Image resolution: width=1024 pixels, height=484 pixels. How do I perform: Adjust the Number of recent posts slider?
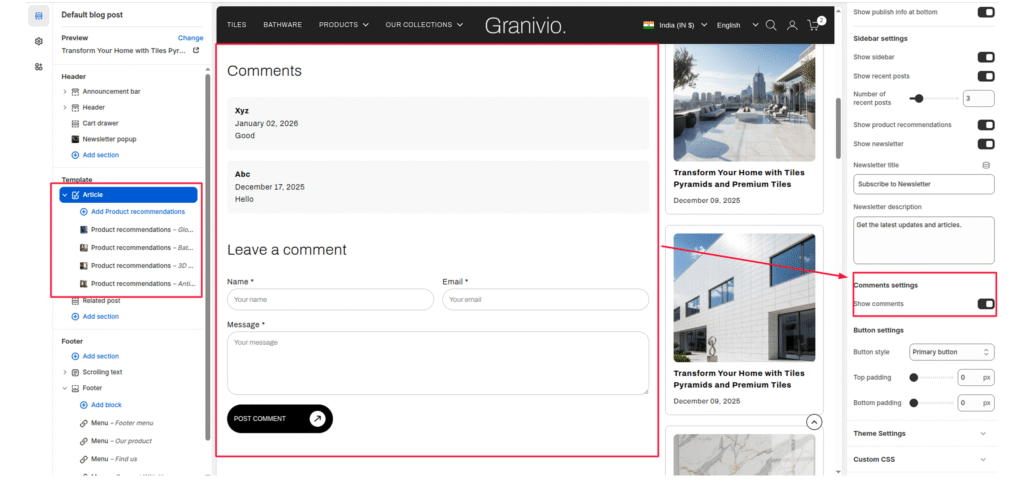(x=919, y=98)
